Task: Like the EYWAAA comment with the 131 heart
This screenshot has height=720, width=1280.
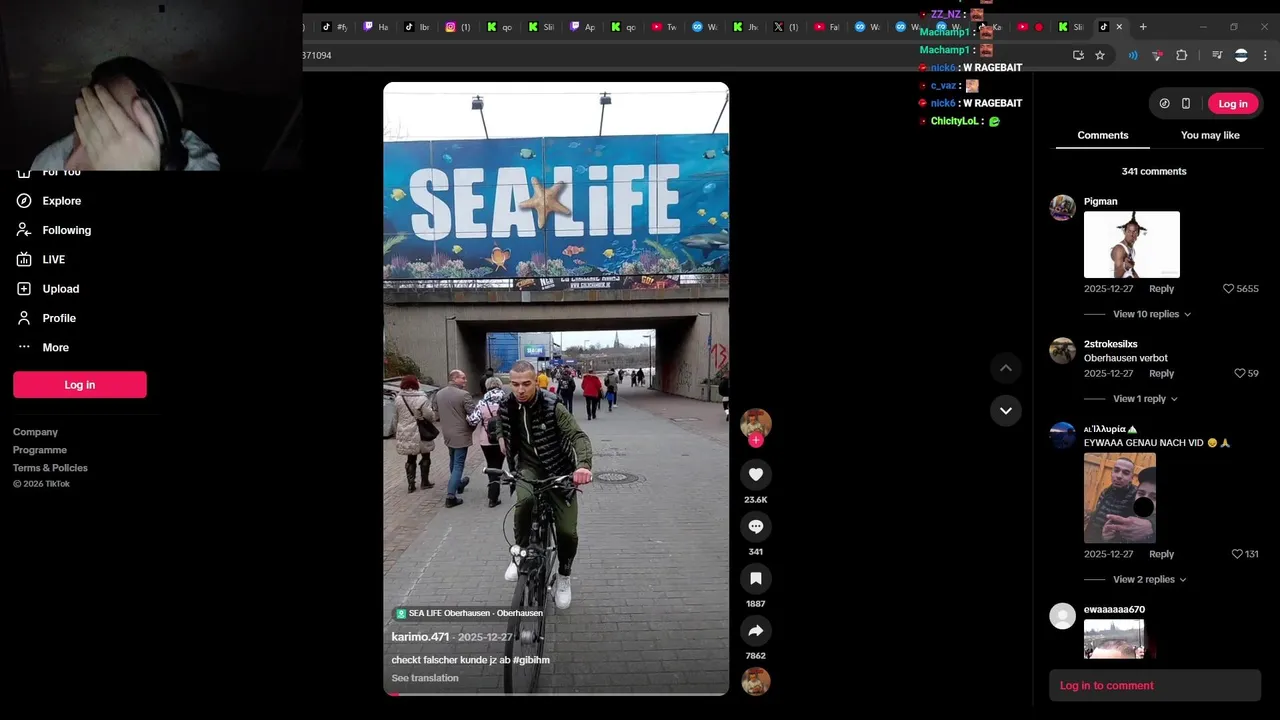Action: point(1237,554)
